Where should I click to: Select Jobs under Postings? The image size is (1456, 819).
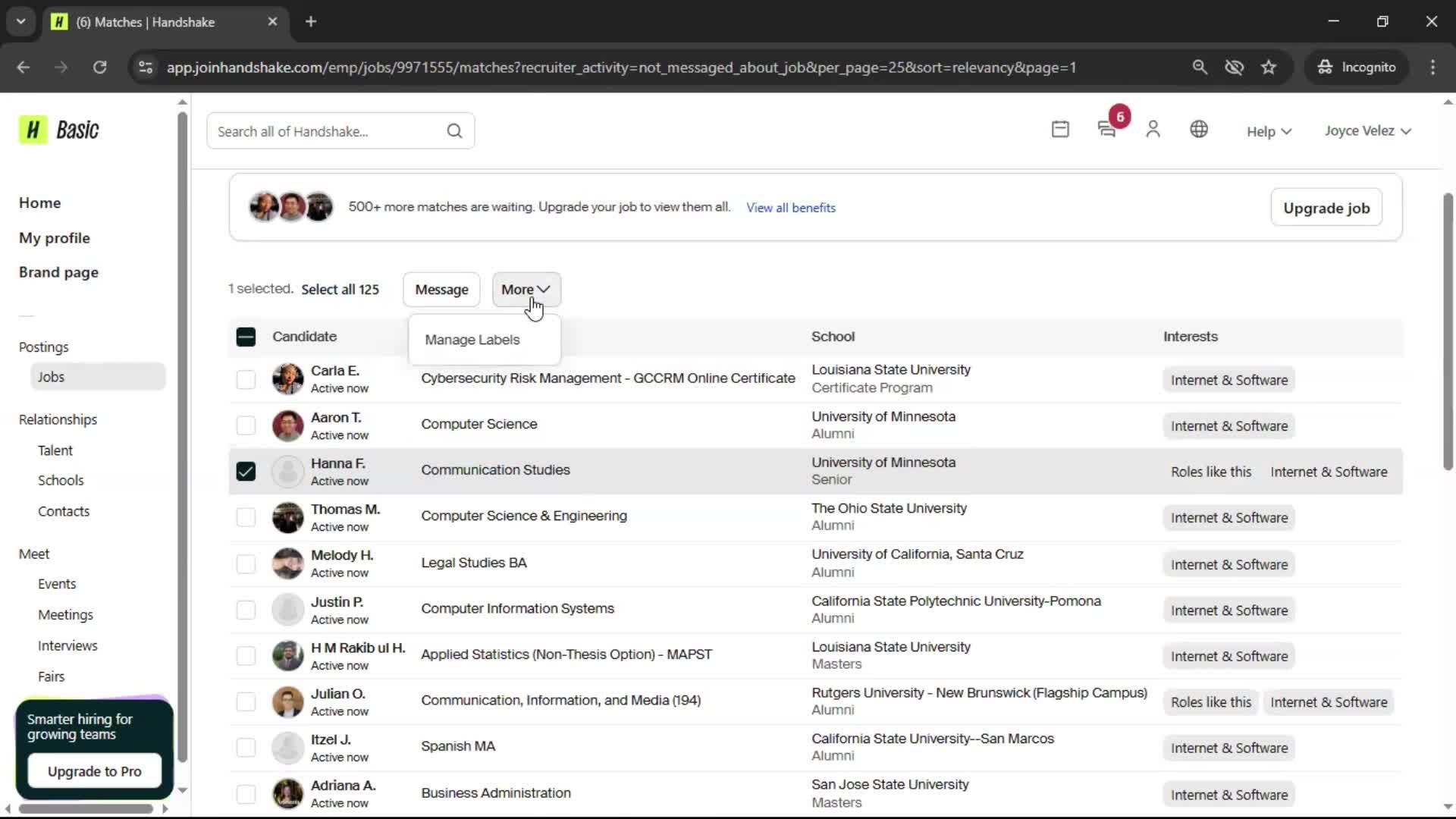[97, 377]
